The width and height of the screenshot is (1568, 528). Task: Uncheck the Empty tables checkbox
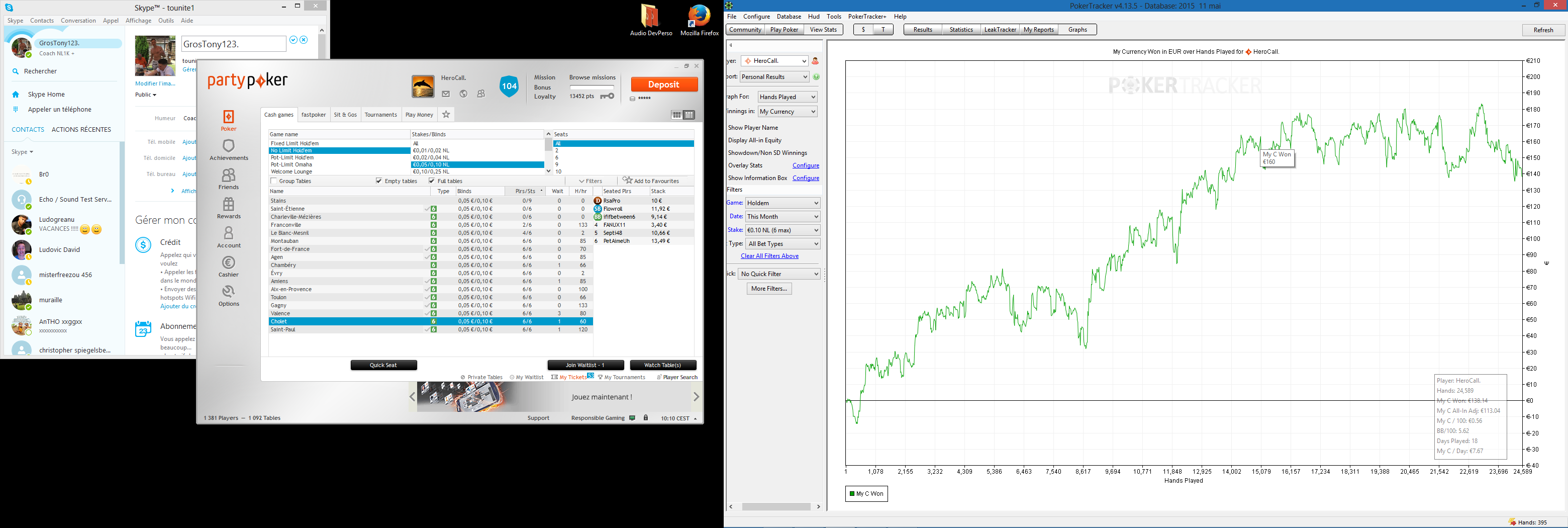click(x=379, y=181)
